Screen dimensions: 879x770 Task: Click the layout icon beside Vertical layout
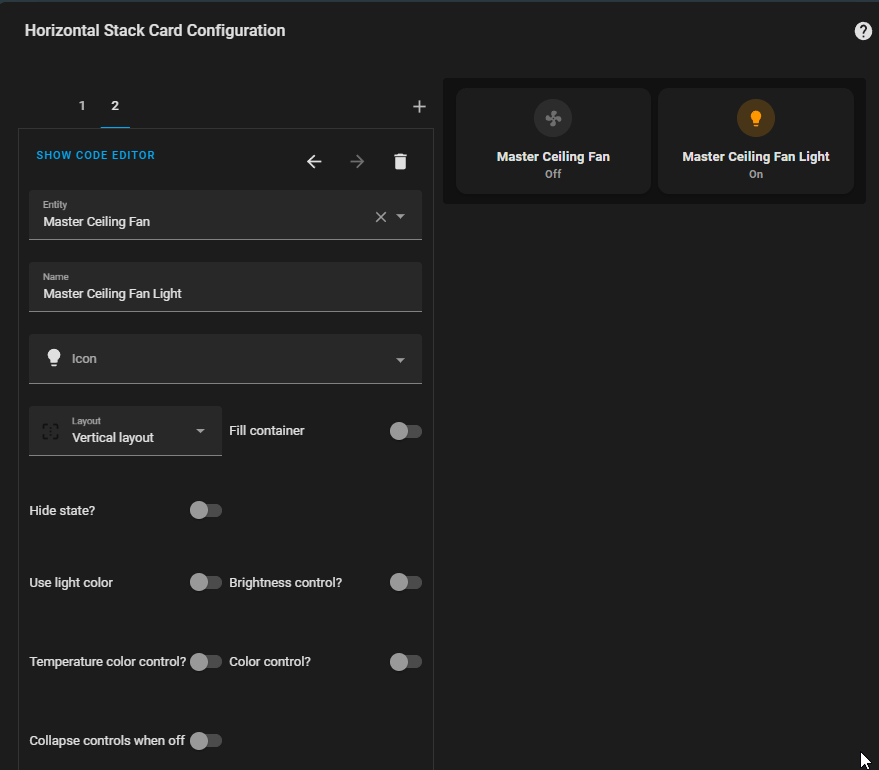pos(50,431)
